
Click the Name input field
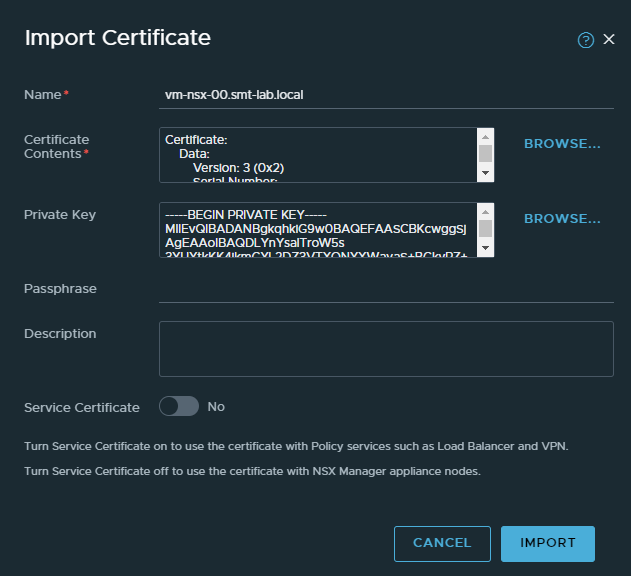click(386, 94)
